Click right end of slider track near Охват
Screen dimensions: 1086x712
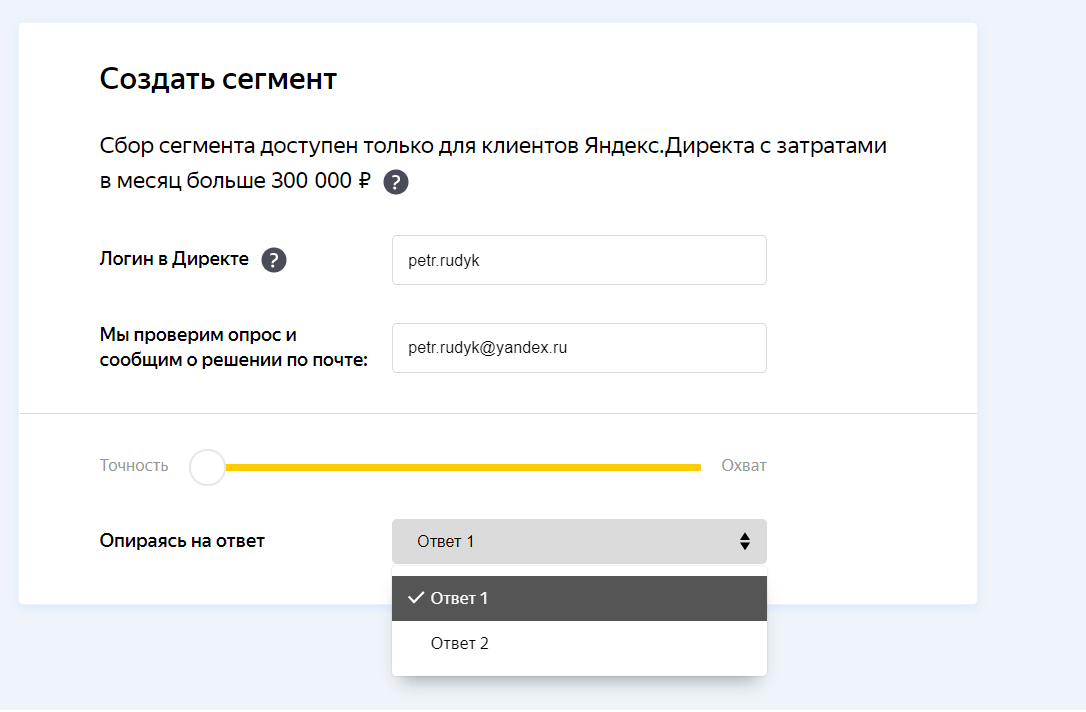click(x=695, y=467)
